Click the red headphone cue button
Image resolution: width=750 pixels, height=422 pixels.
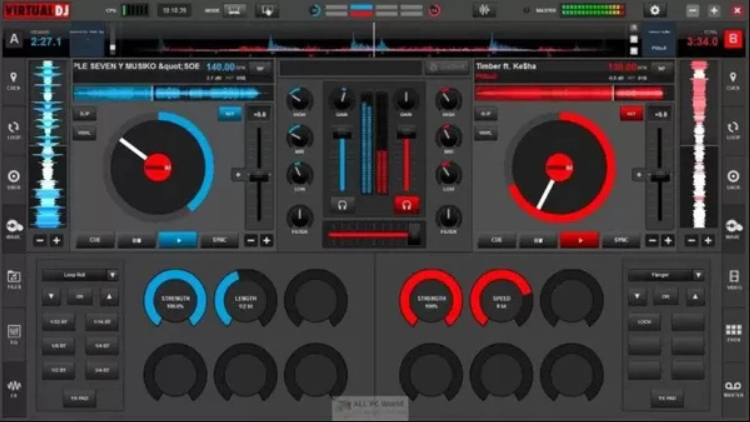pos(406,204)
